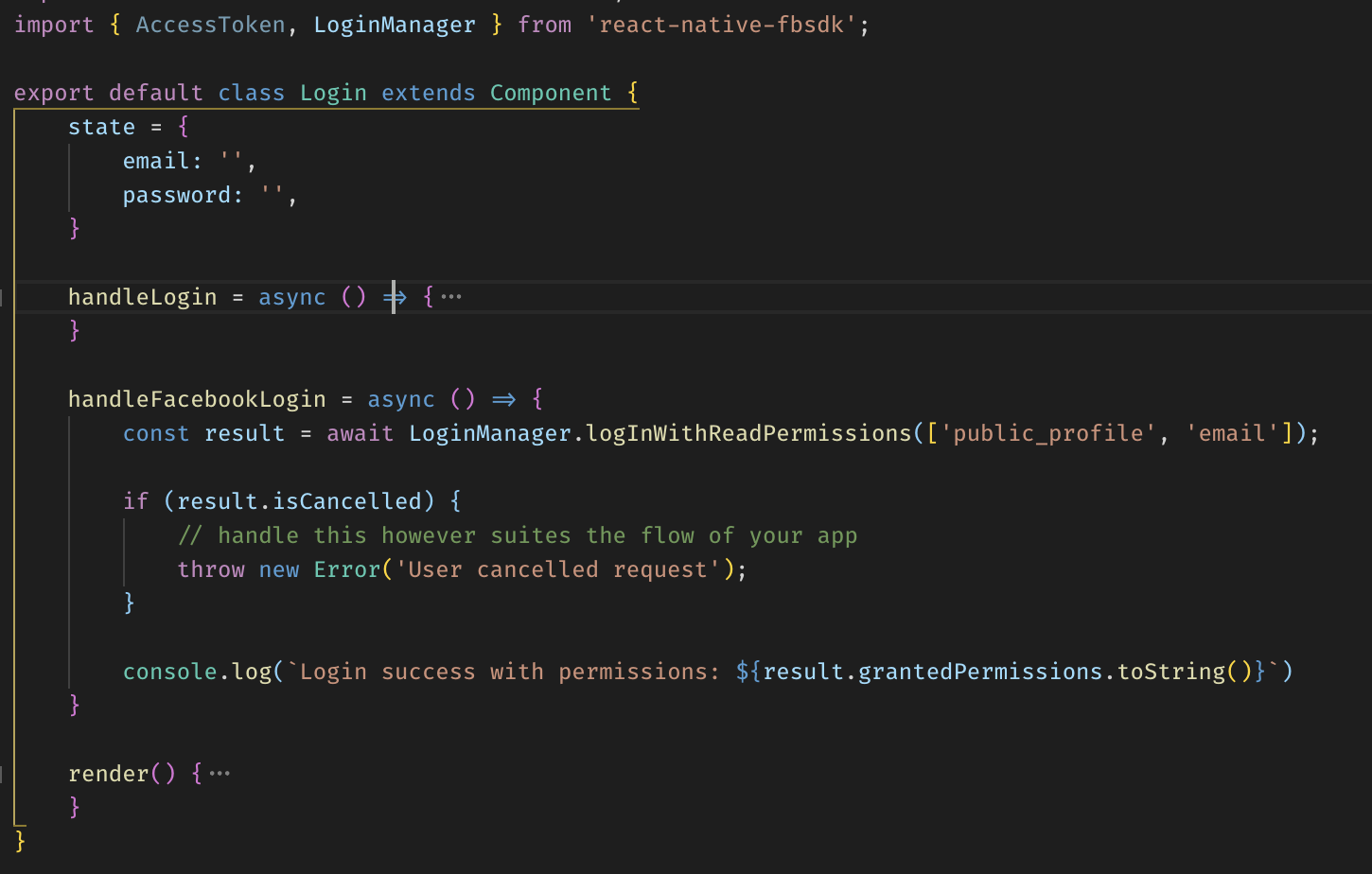Expand the folded handleLogin function body

[450, 296]
